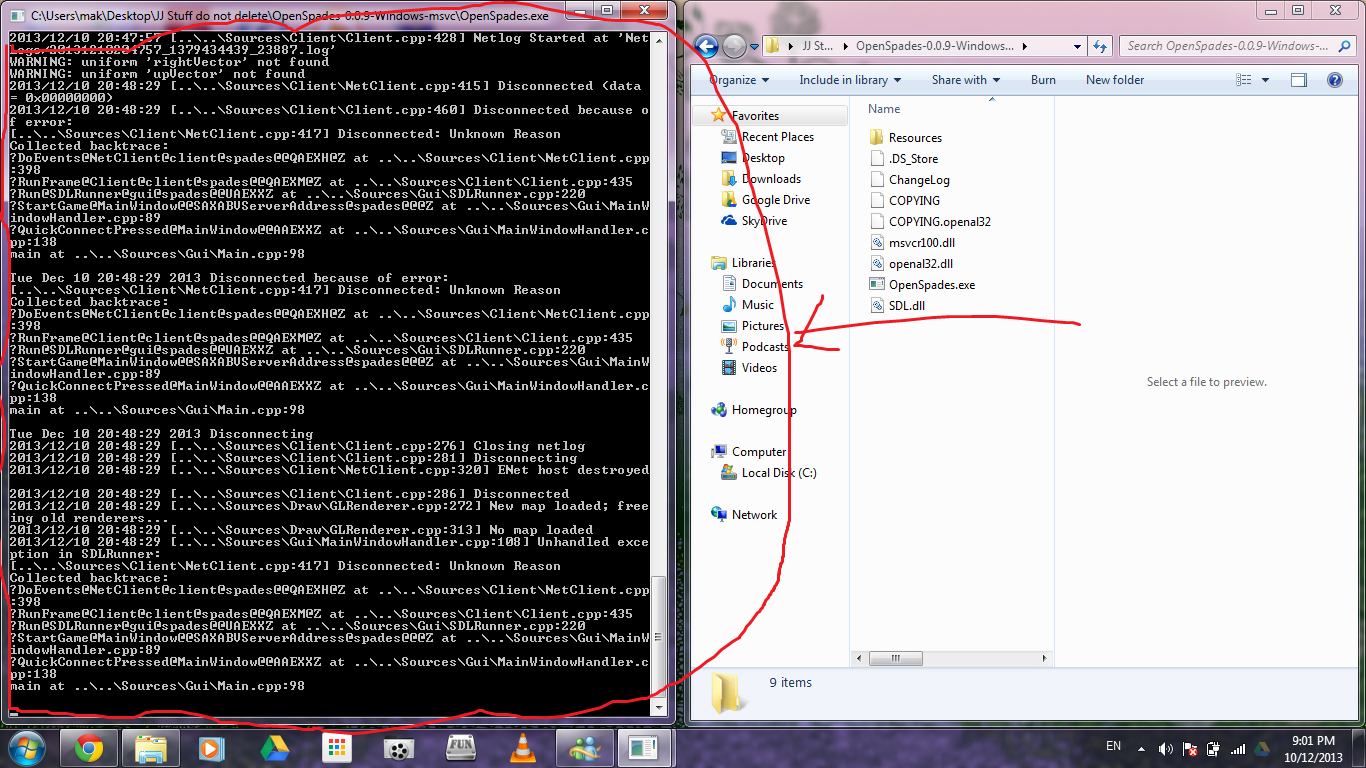
Task: Open the change view options arrow
Action: [1265, 80]
